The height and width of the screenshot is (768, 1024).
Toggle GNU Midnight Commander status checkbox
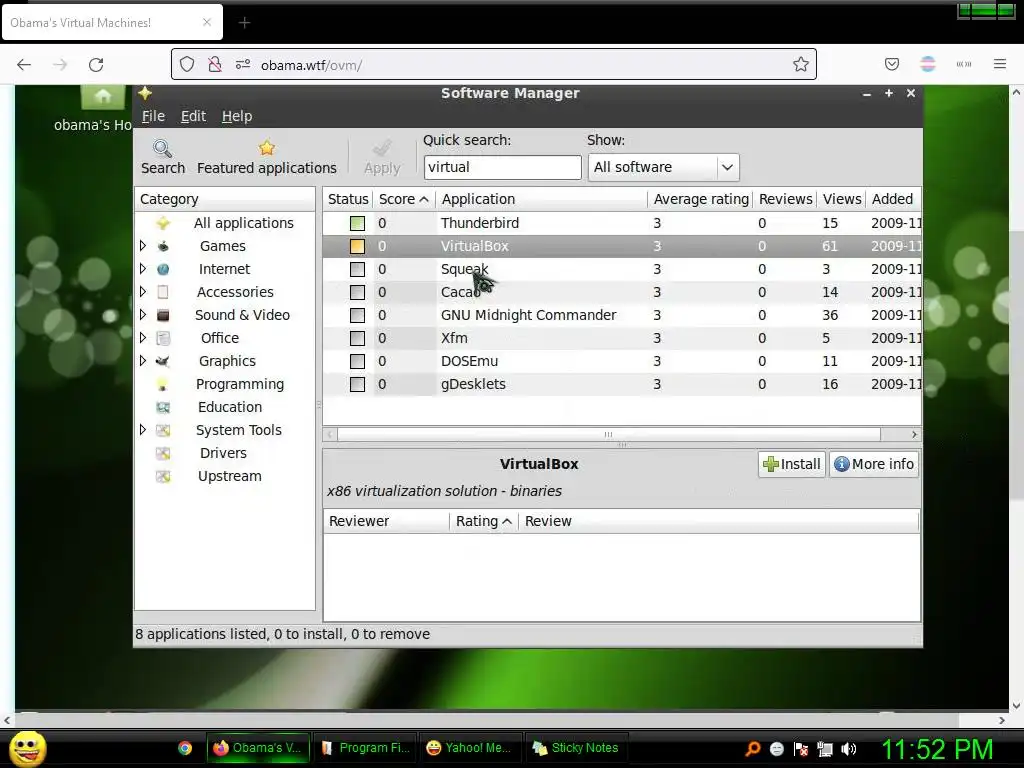click(x=357, y=315)
